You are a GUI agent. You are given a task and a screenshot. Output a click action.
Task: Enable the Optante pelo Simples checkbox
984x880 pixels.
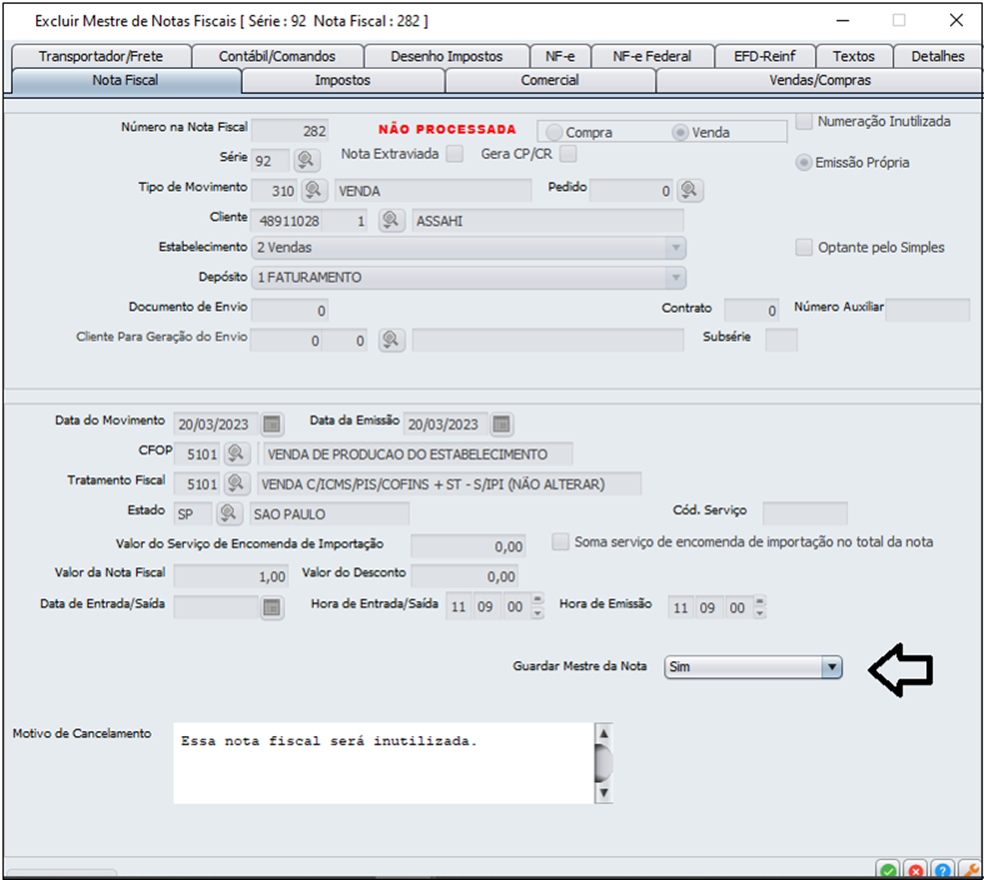click(804, 248)
